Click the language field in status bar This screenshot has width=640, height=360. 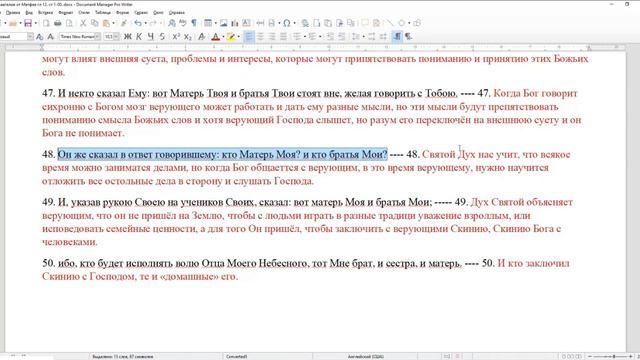point(366,356)
